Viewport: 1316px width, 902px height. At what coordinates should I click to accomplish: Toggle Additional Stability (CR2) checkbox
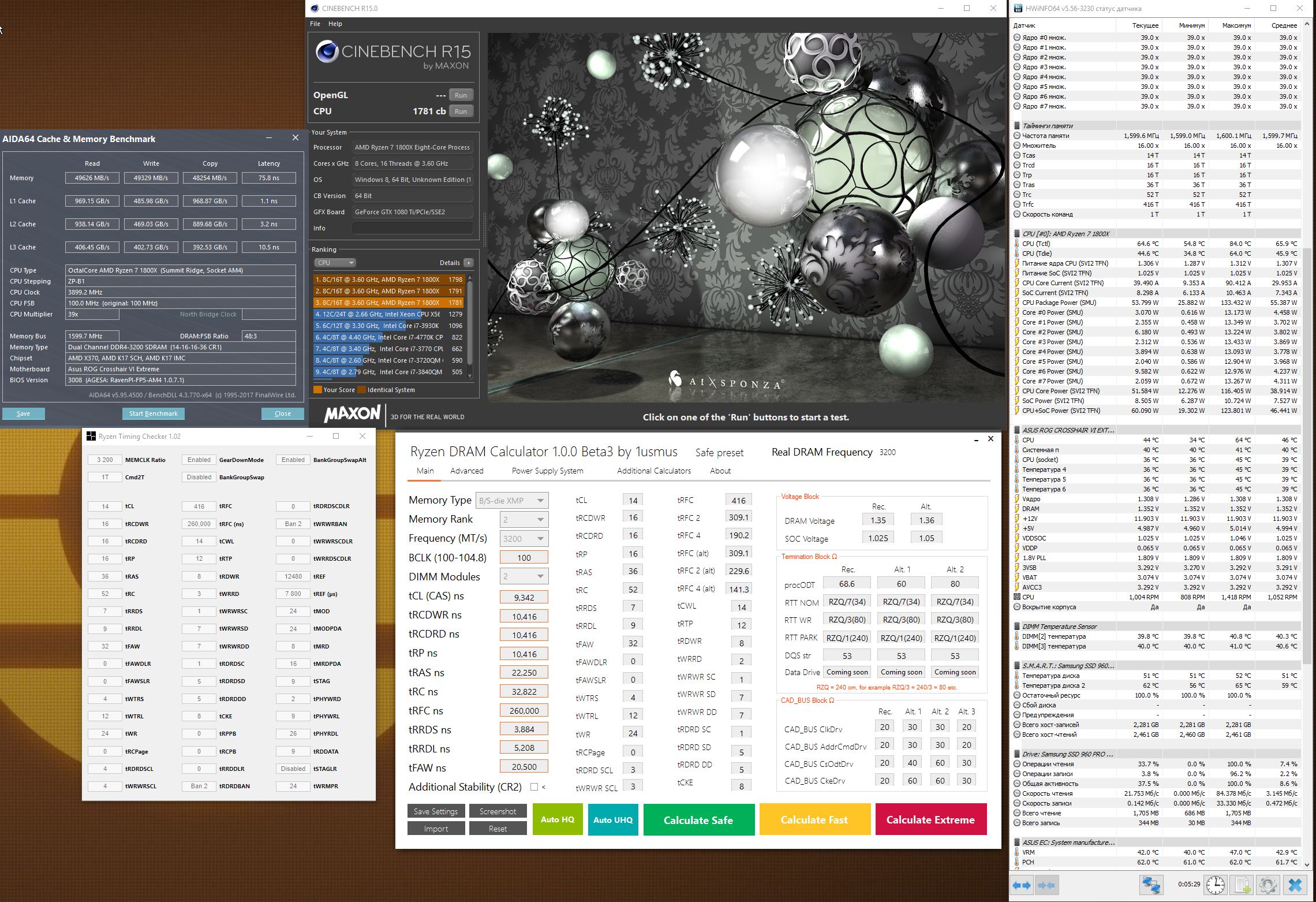534,787
